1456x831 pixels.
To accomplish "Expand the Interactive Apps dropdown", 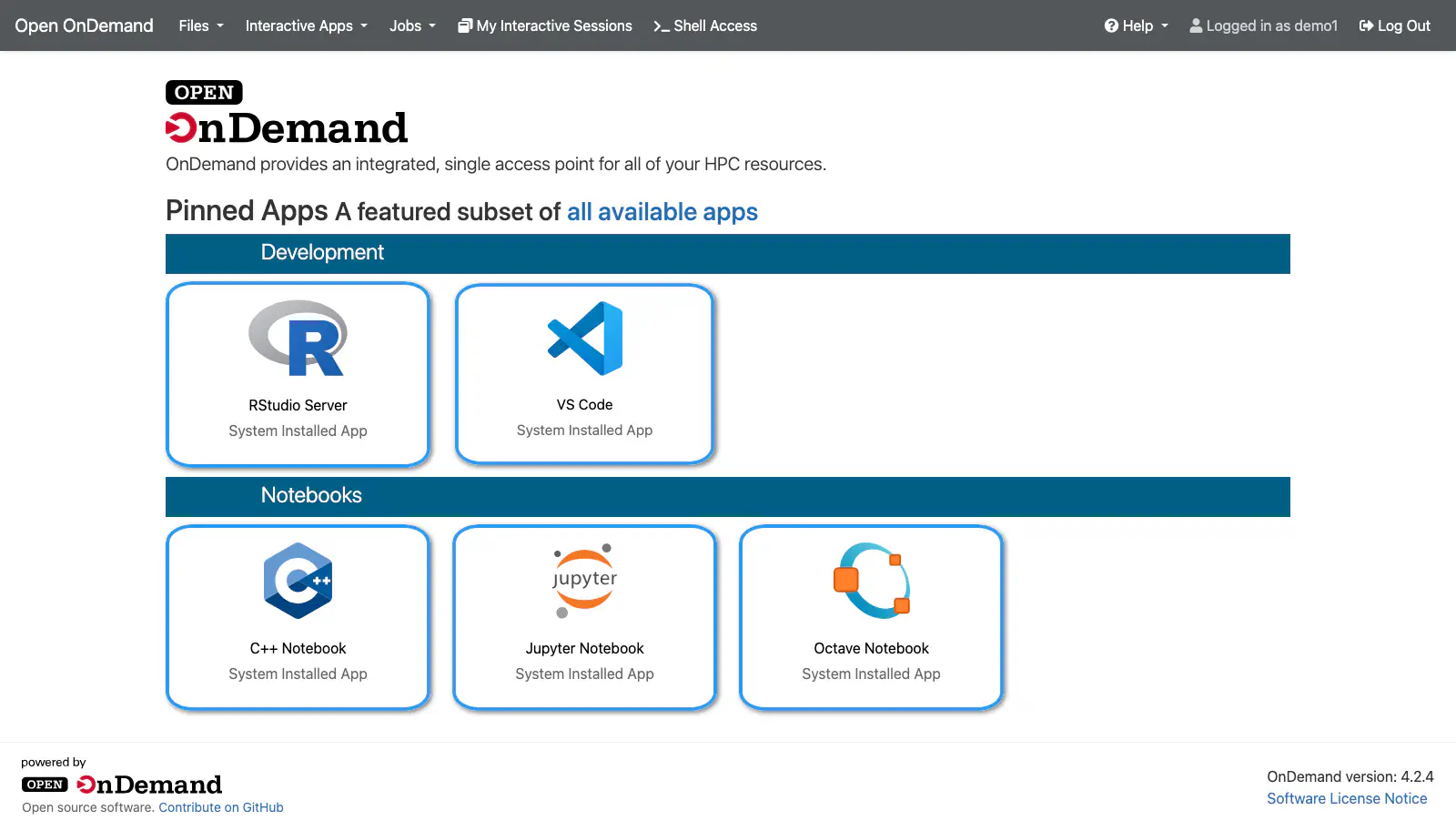I will click(307, 25).
